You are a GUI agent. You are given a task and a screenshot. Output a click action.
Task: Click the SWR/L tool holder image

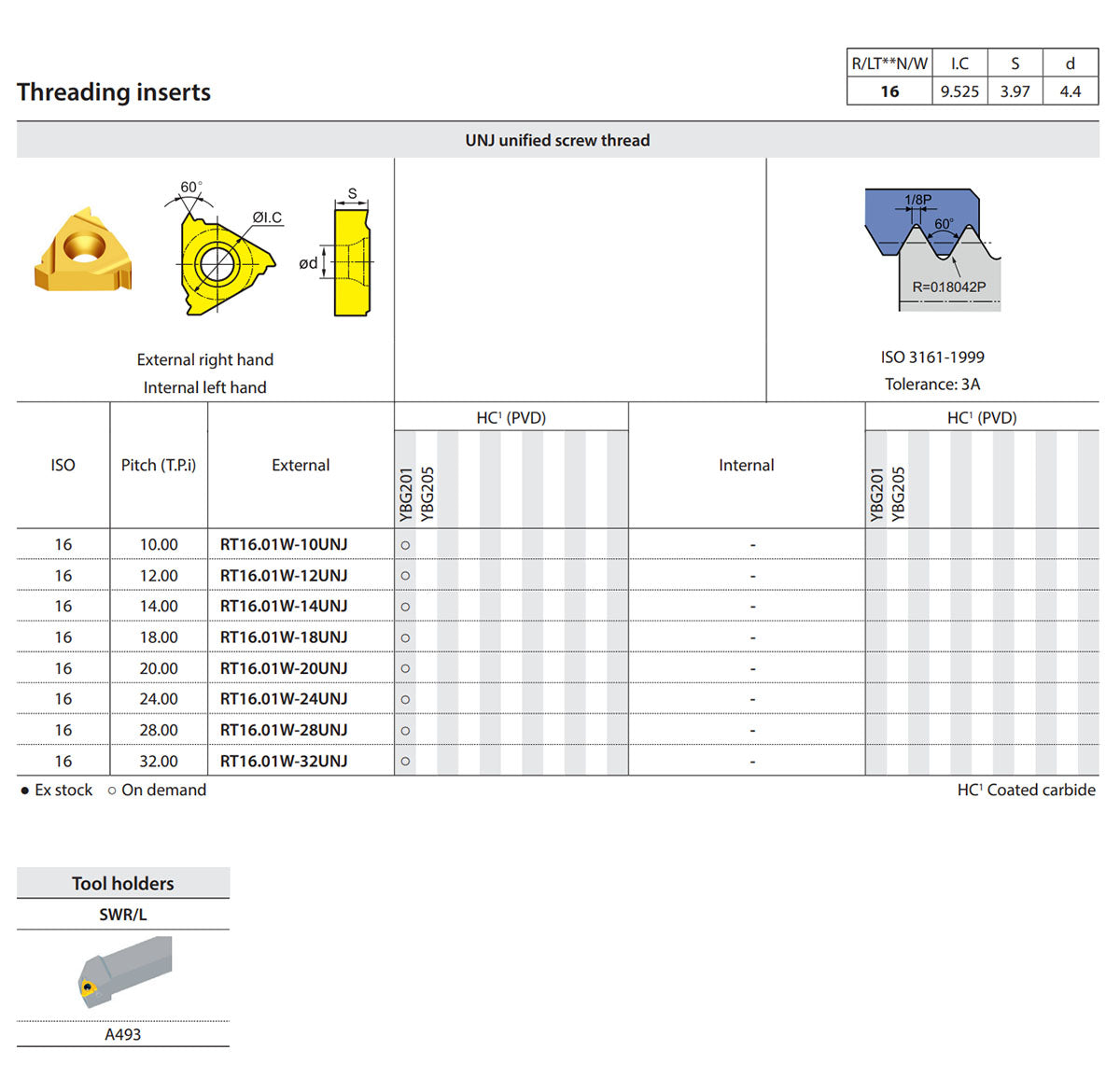click(124, 972)
